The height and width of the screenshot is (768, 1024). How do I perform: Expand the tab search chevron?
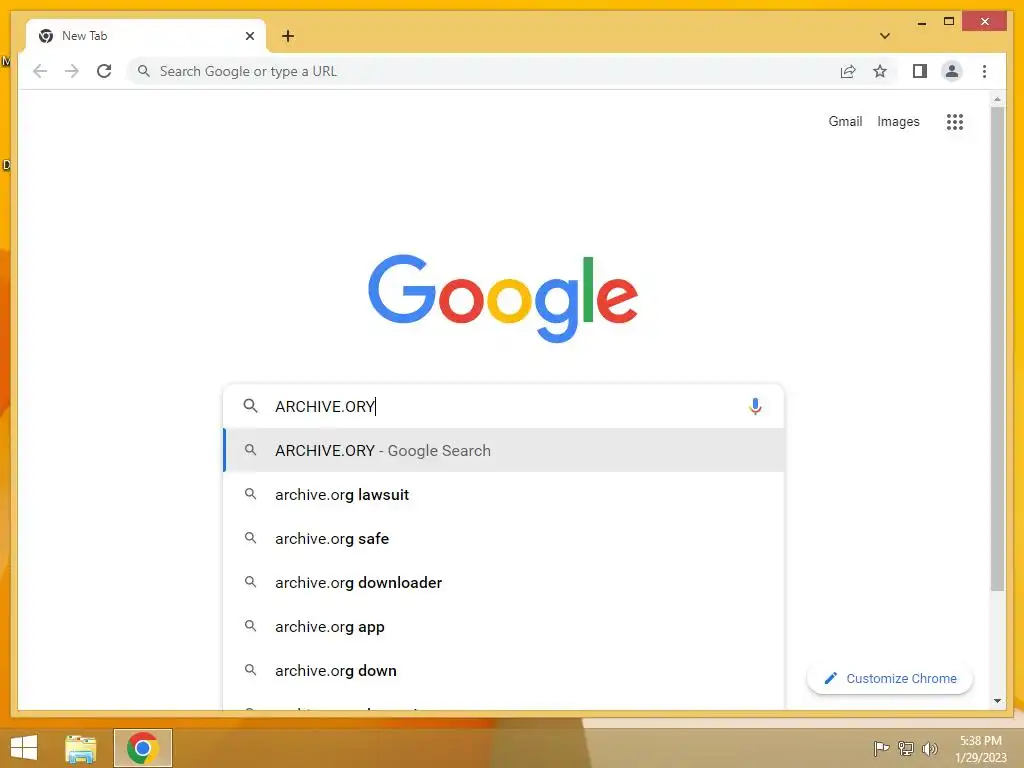coord(885,36)
